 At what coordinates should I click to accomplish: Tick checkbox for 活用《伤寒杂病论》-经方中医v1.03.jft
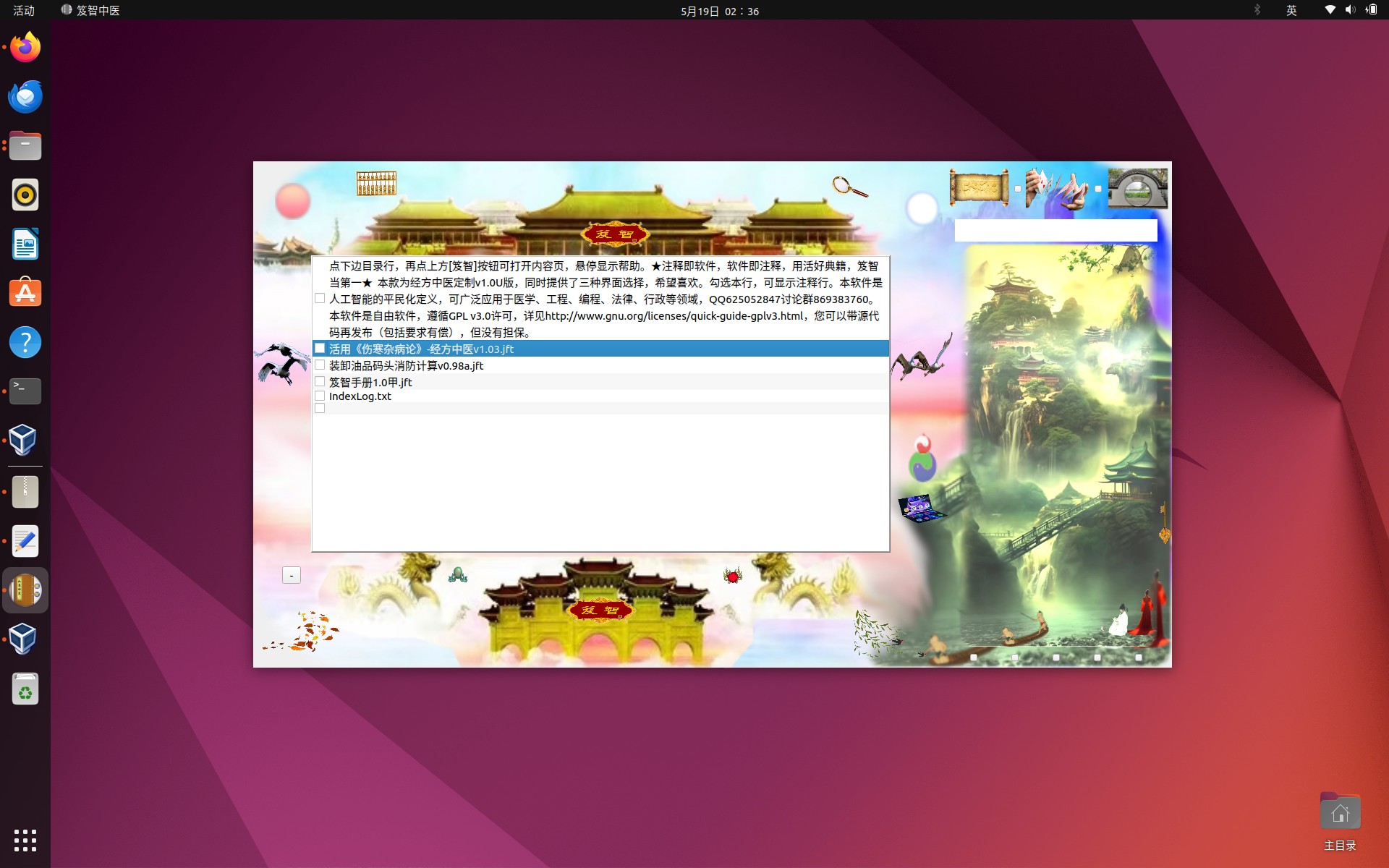coord(320,348)
